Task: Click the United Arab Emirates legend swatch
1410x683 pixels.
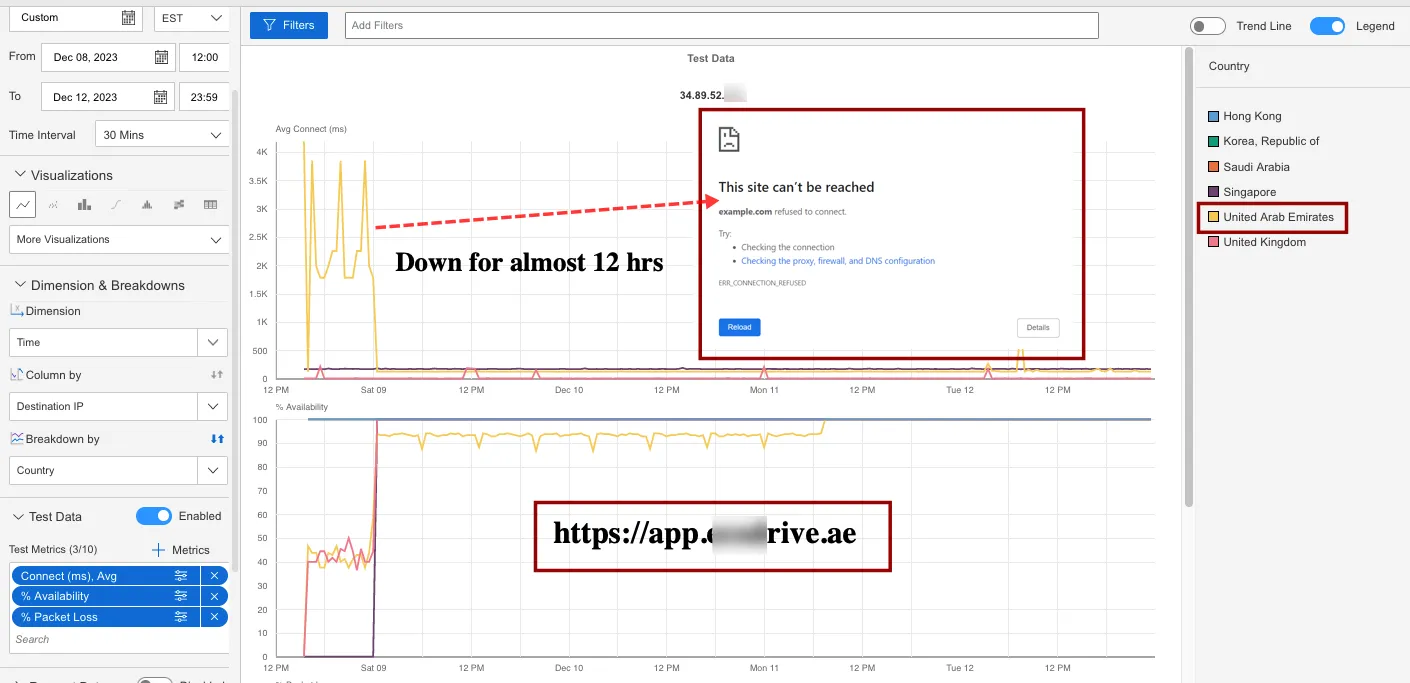Action: (1214, 217)
